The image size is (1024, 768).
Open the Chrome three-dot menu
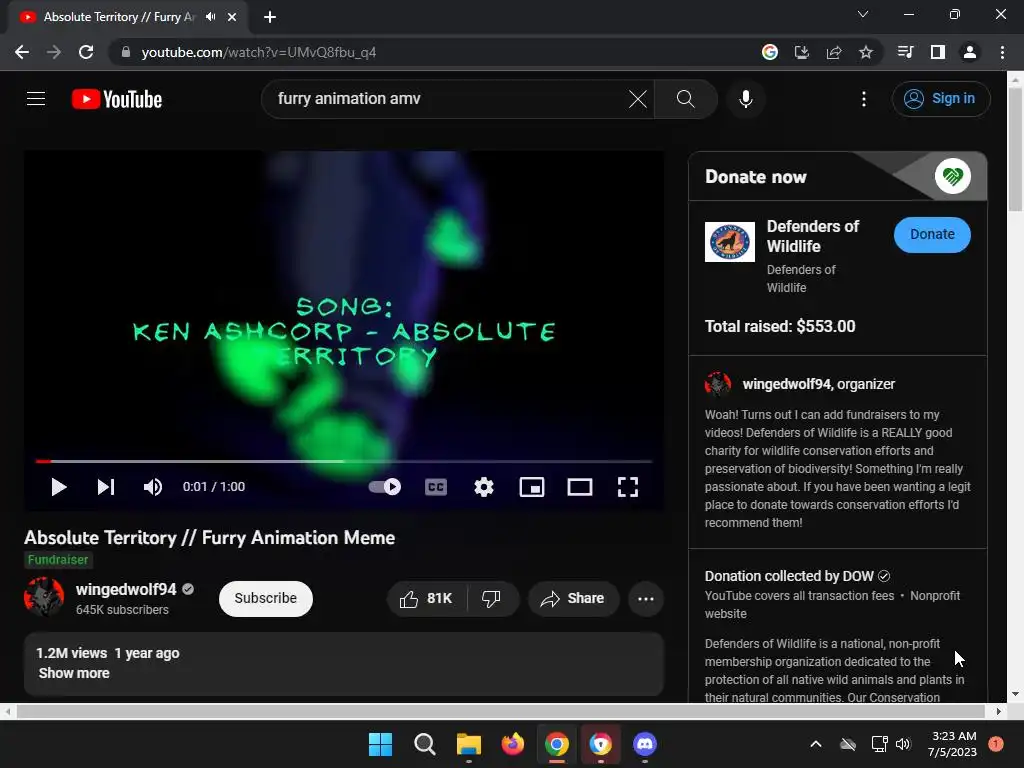pos(1002,52)
